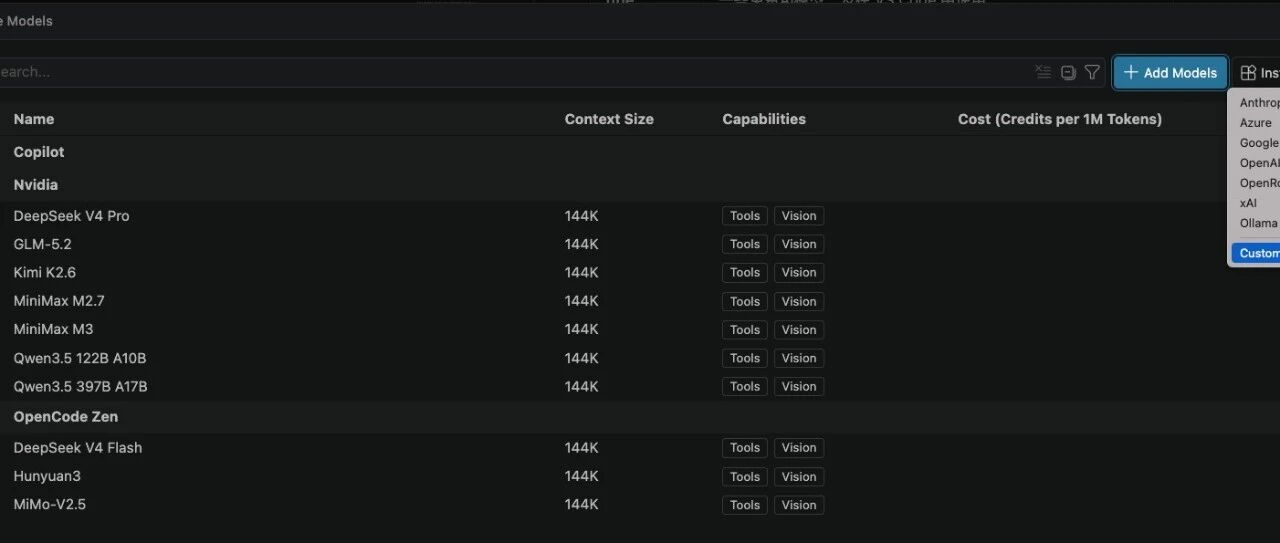Click the 144K context size of Kimi K2.6
The height and width of the screenshot is (543, 1280).
click(582, 272)
